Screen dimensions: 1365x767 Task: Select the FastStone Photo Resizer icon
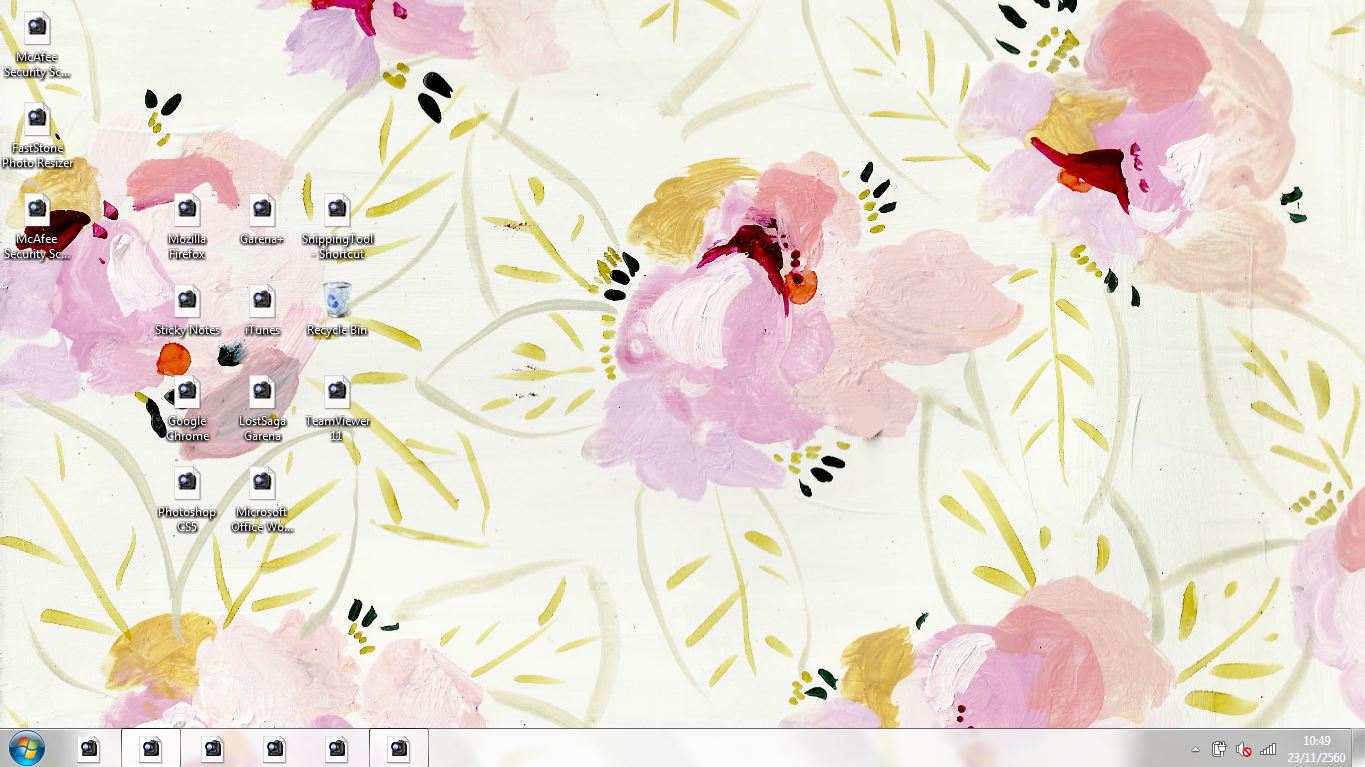(x=37, y=120)
